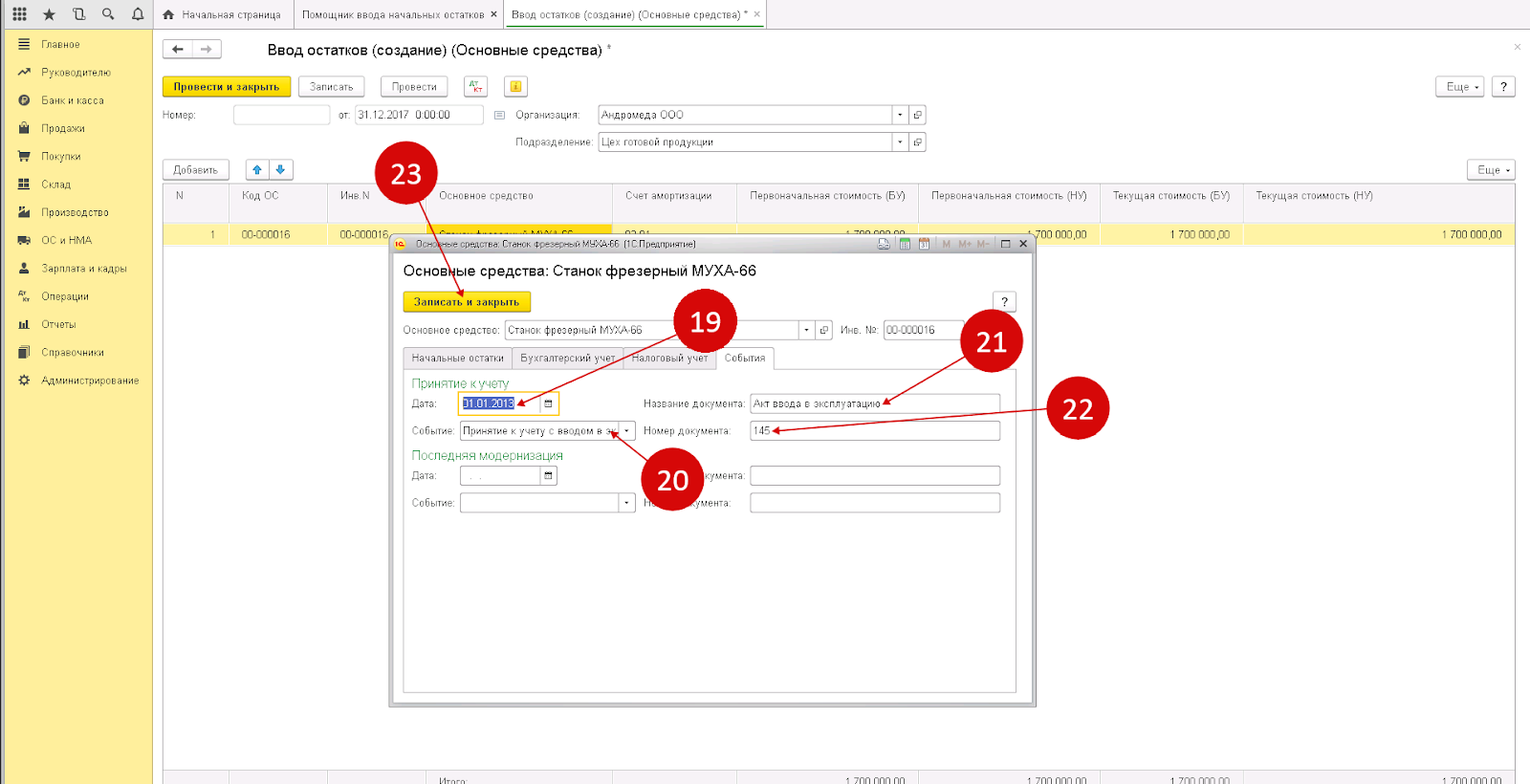Open History icon in top bar
Viewport: 1530px width, 784px height.
pos(78,14)
